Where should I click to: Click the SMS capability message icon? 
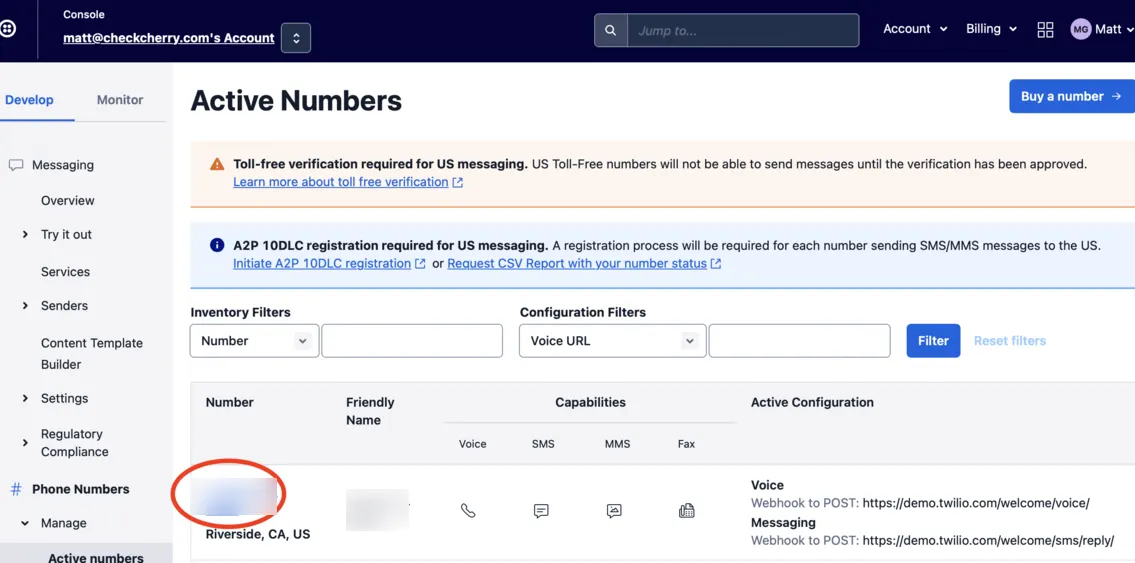(x=541, y=511)
